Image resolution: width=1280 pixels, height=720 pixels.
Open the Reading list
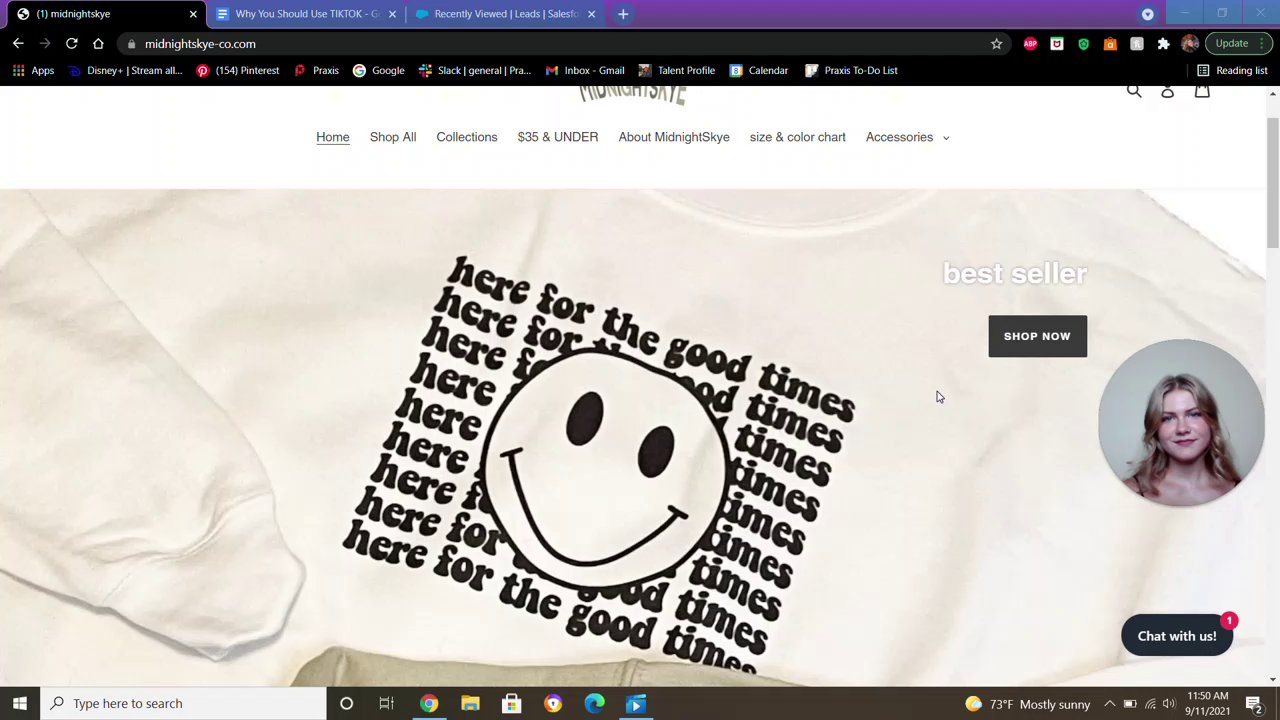1232,70
